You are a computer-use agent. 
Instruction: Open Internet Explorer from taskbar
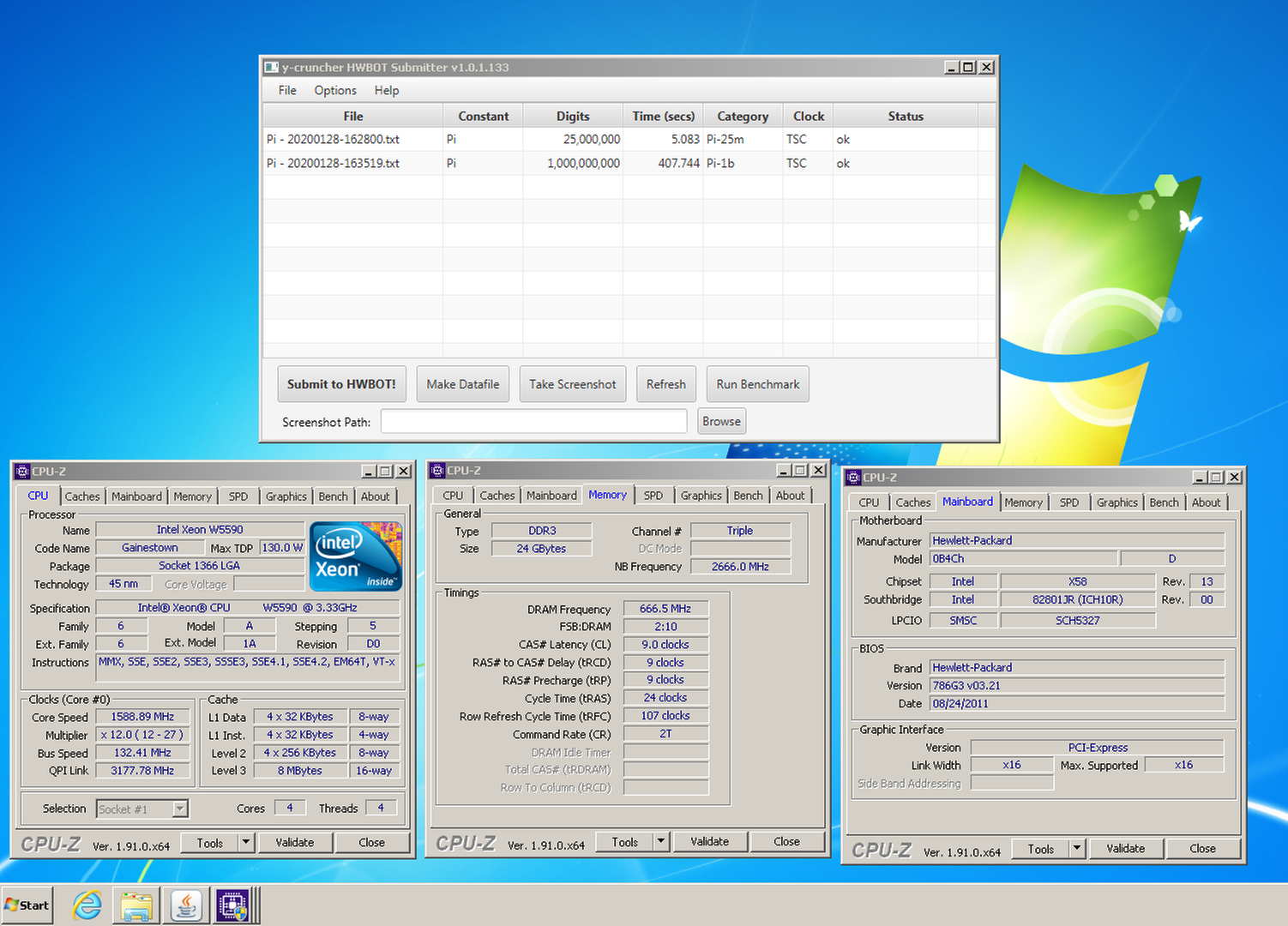(87, 905)
